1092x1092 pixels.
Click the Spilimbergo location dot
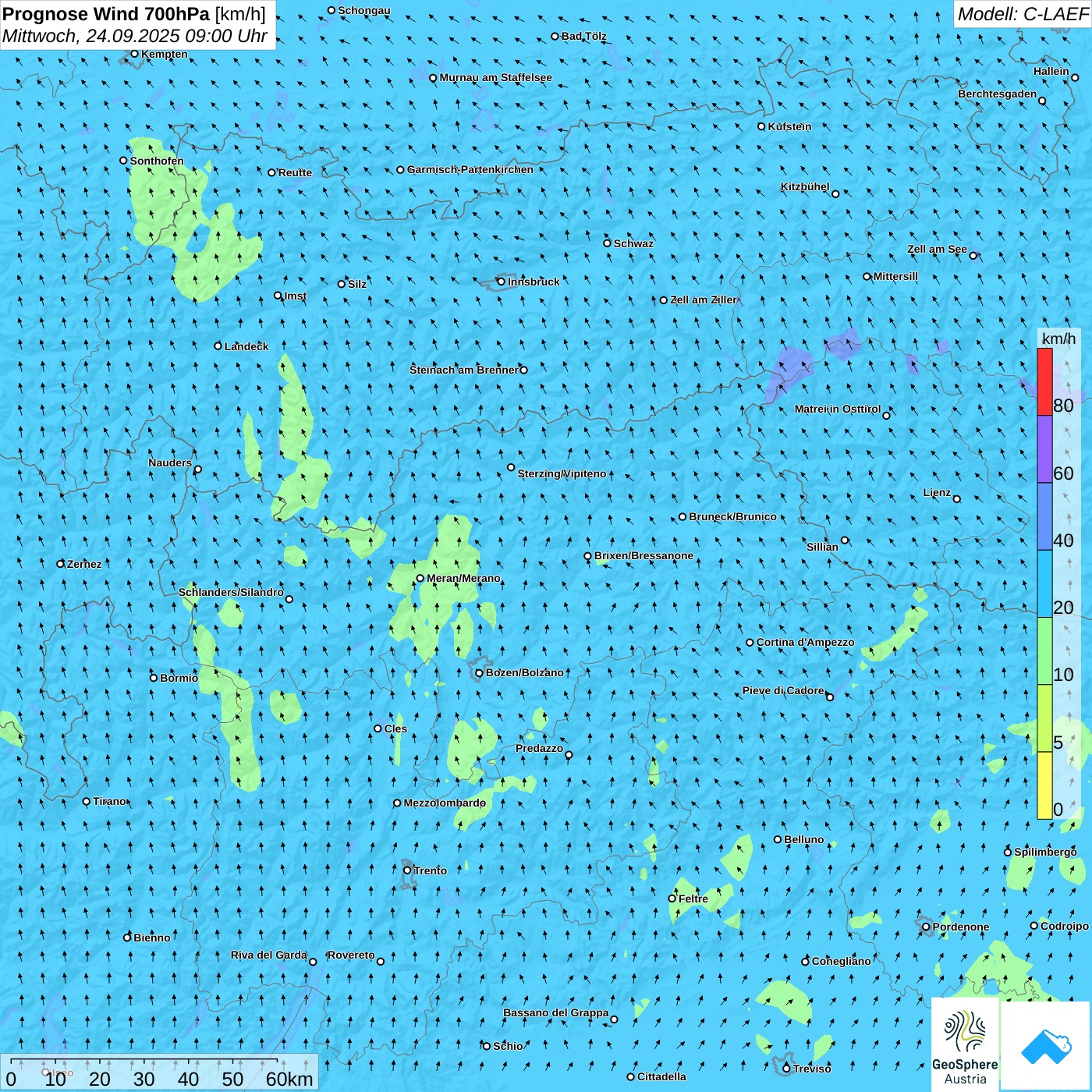1008,853
